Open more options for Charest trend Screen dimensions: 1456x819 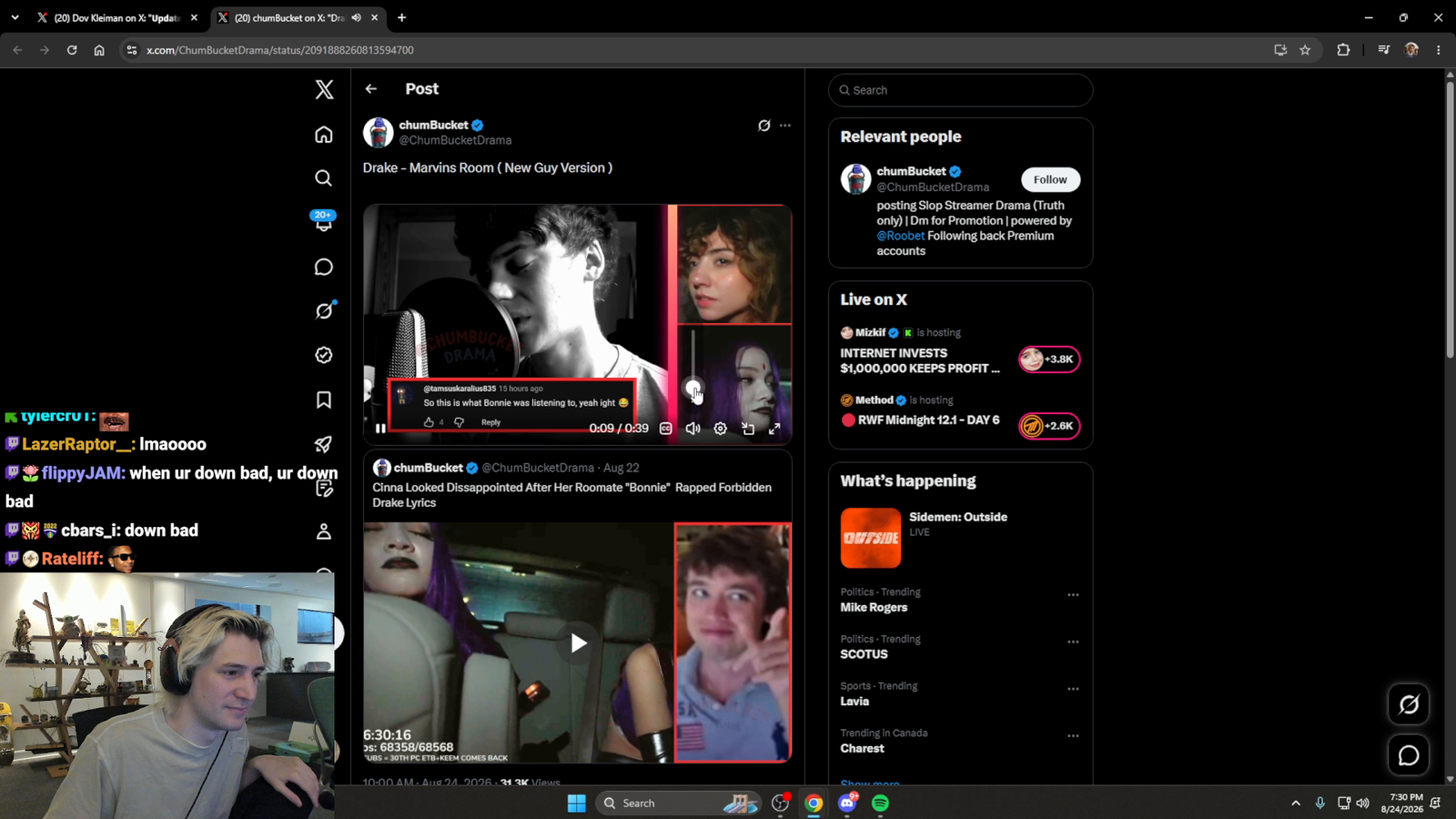1073,735
